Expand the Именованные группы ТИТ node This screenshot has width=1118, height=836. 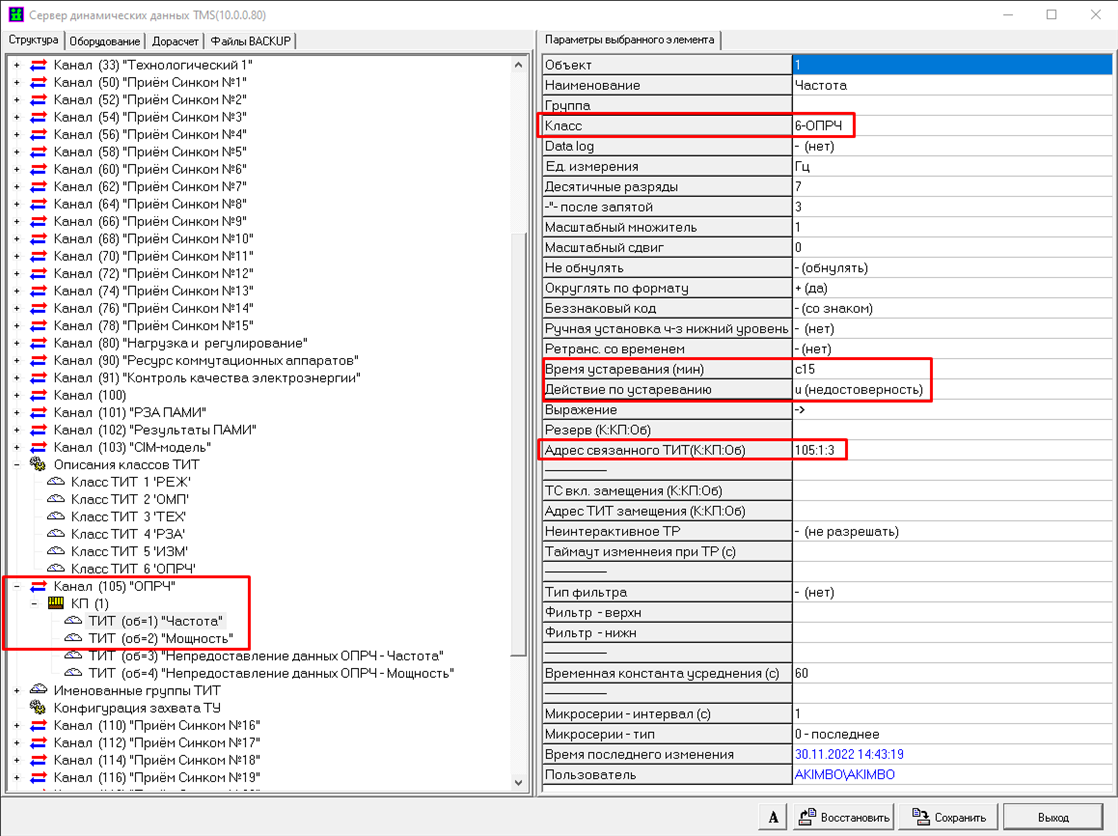[17, 691]
